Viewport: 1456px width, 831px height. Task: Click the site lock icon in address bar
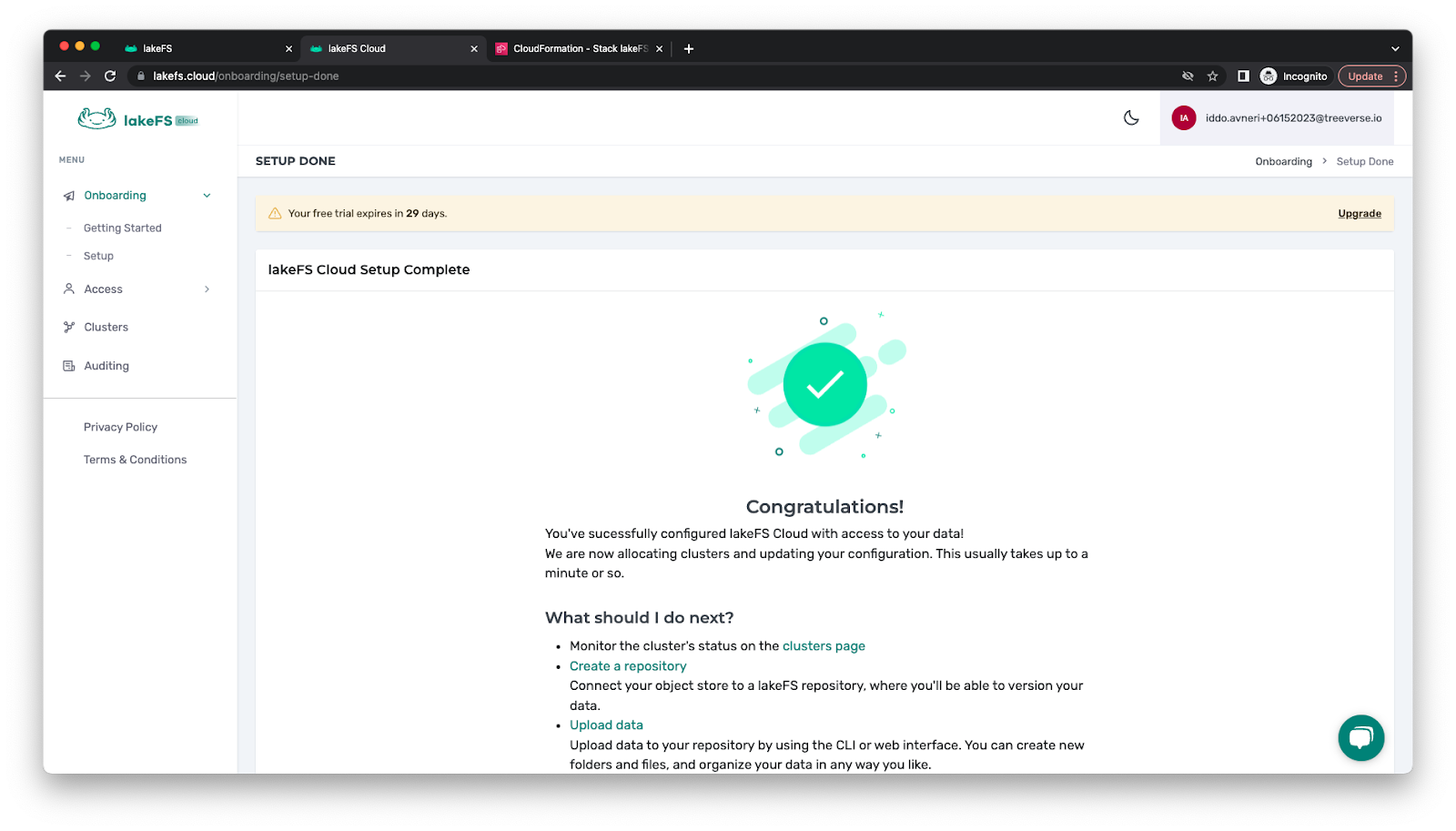pos(141,76)
